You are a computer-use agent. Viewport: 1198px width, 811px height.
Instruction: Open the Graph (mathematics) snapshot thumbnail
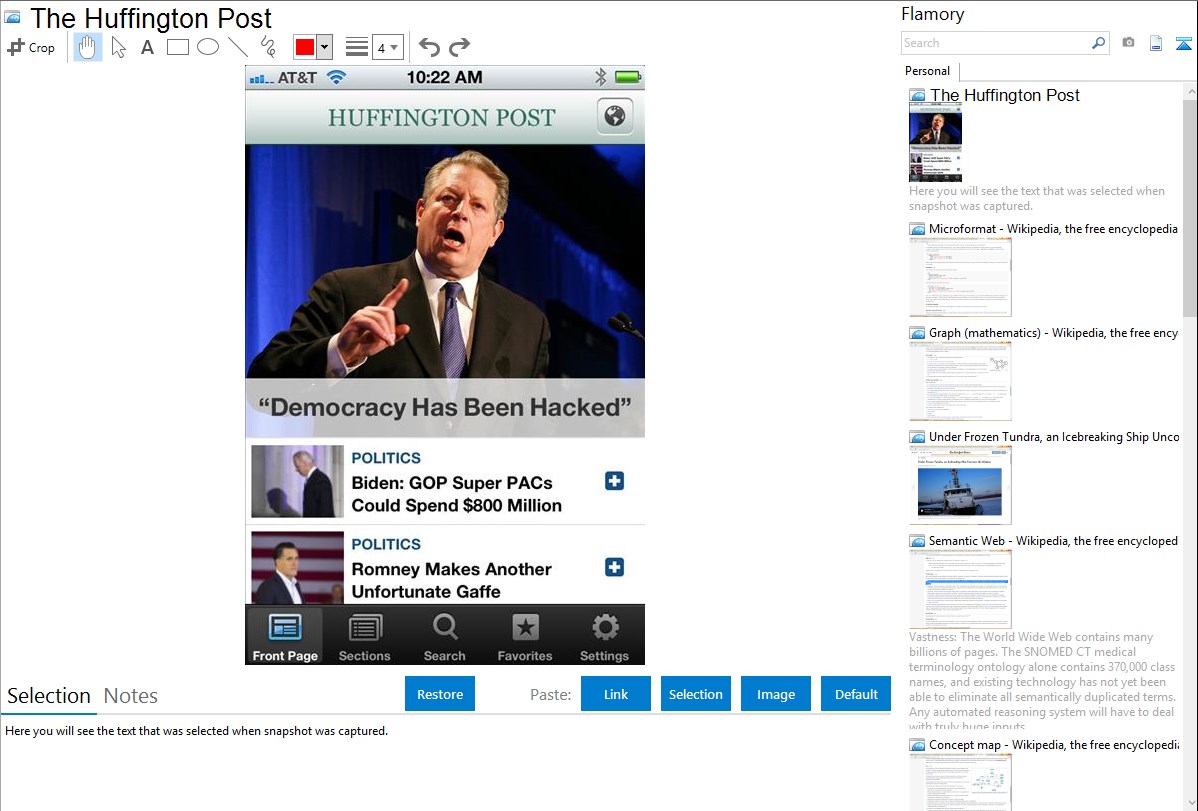[960, 381]
